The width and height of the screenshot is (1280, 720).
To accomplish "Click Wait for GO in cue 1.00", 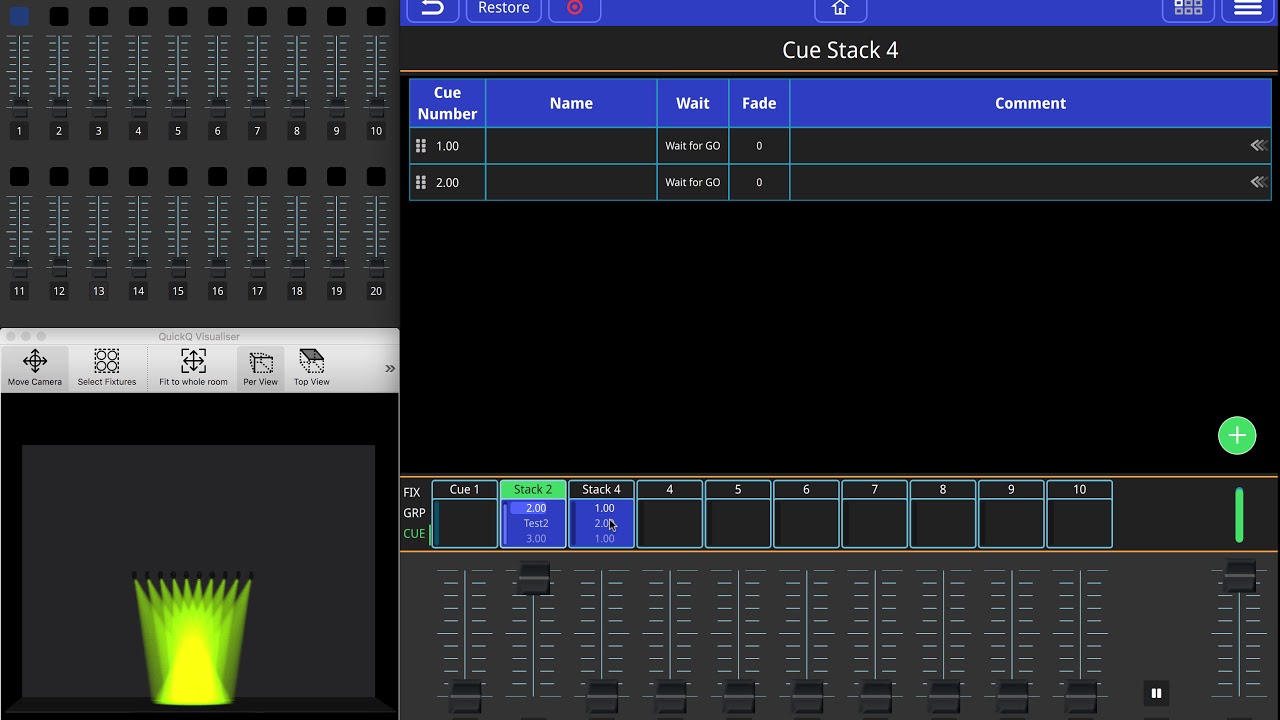I will click(693, 146).
